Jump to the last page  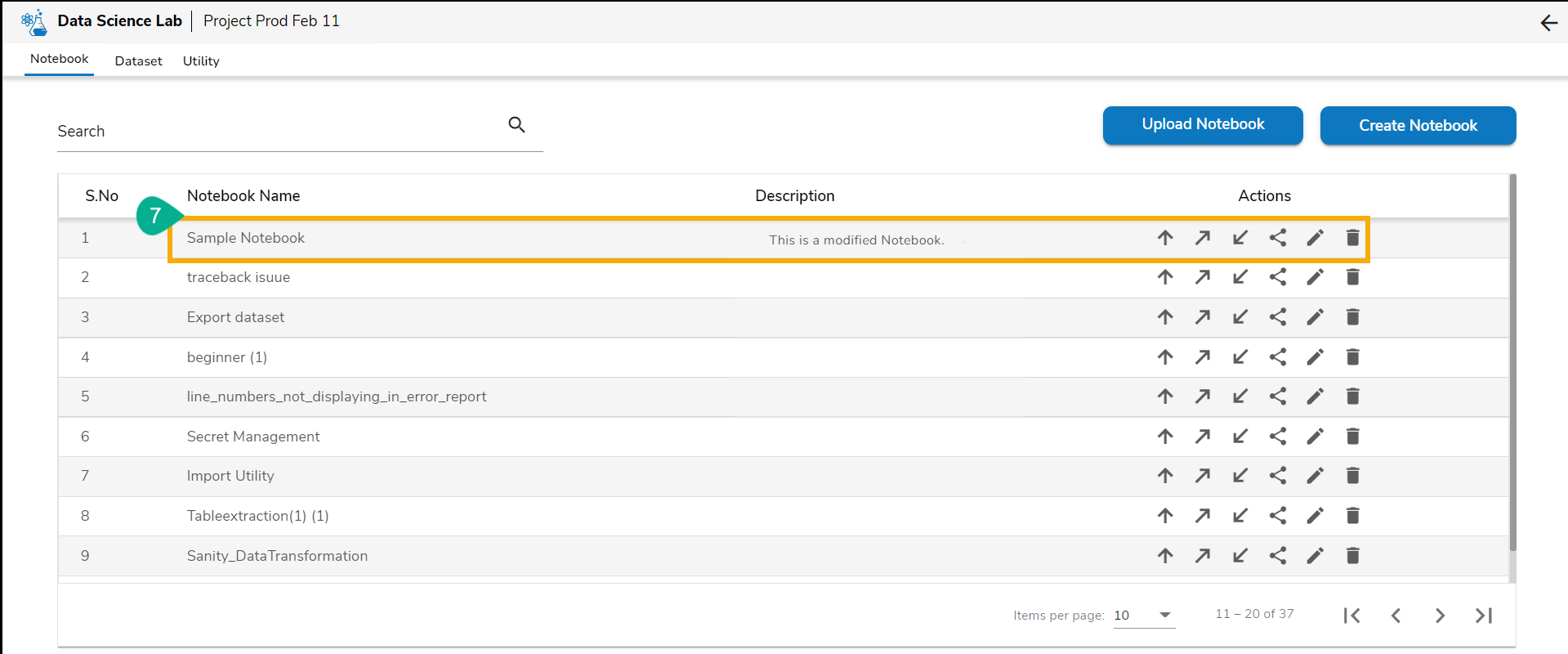click(x=1484, y=616)
